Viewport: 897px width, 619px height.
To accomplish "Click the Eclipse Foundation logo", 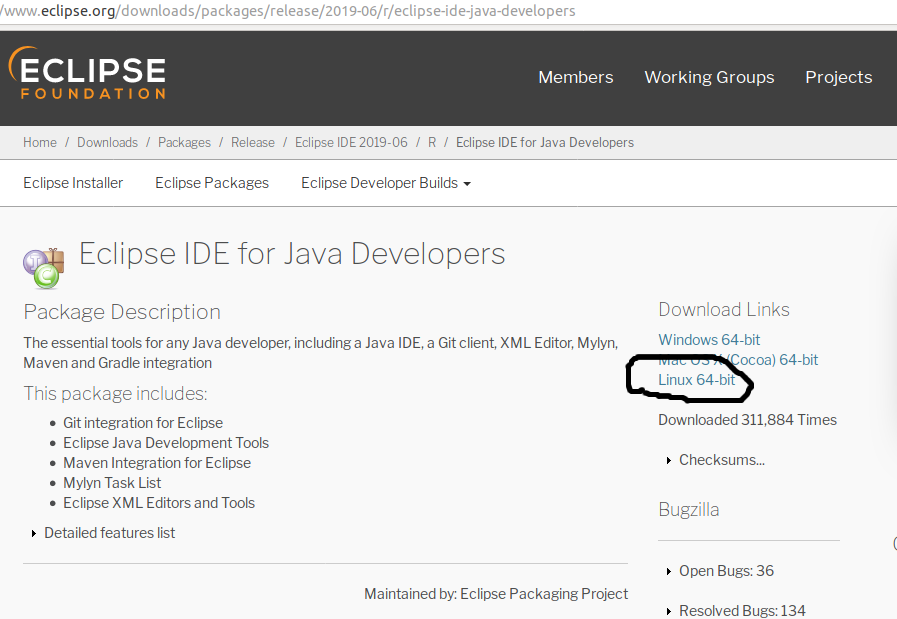I will (87, 73).
